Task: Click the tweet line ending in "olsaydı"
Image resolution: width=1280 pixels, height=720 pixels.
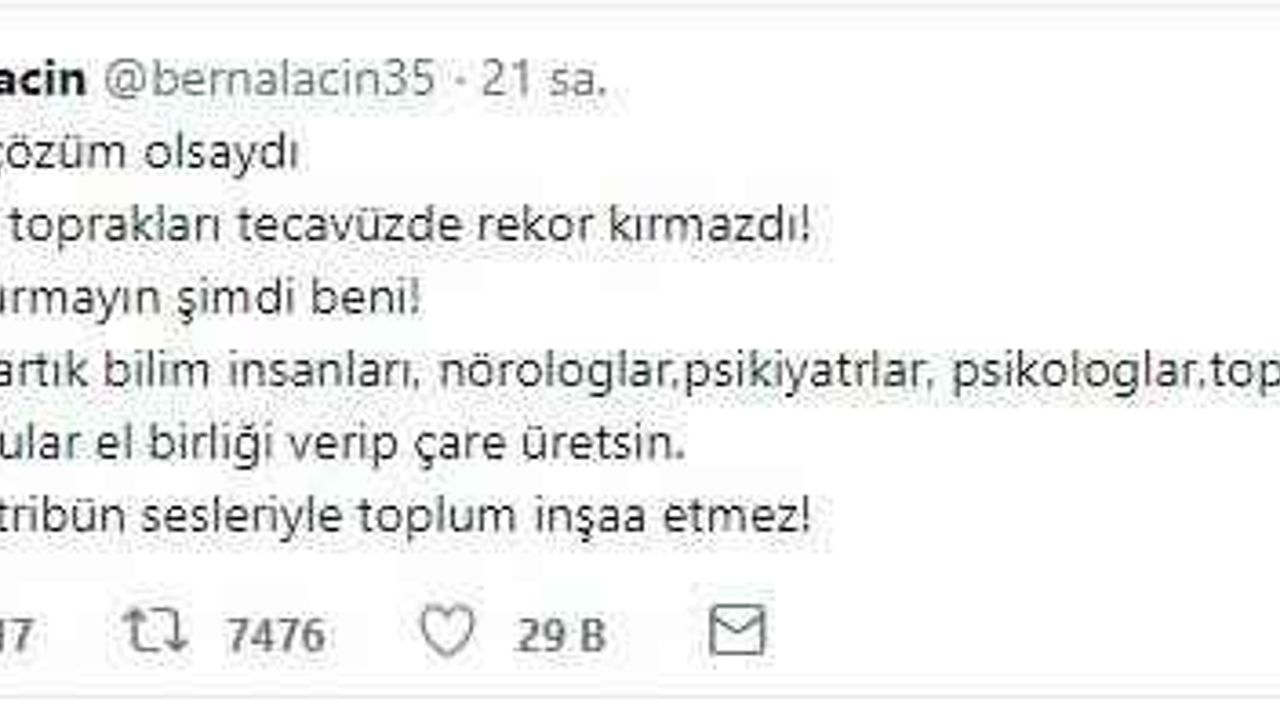Action: click(148, 155)
